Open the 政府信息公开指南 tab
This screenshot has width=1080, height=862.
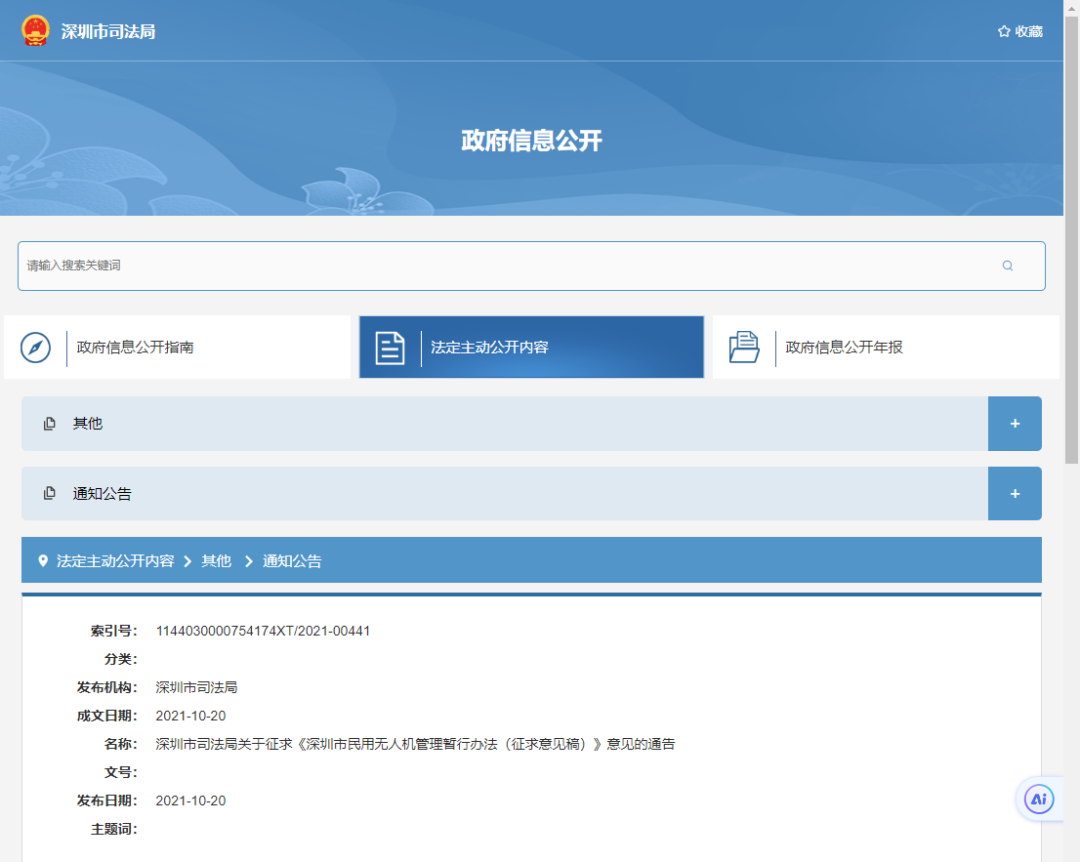135,348
